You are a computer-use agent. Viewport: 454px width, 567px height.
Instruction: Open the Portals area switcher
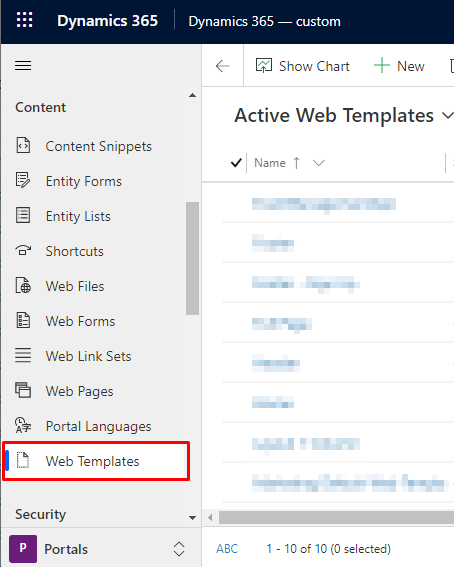coord(179,549)
